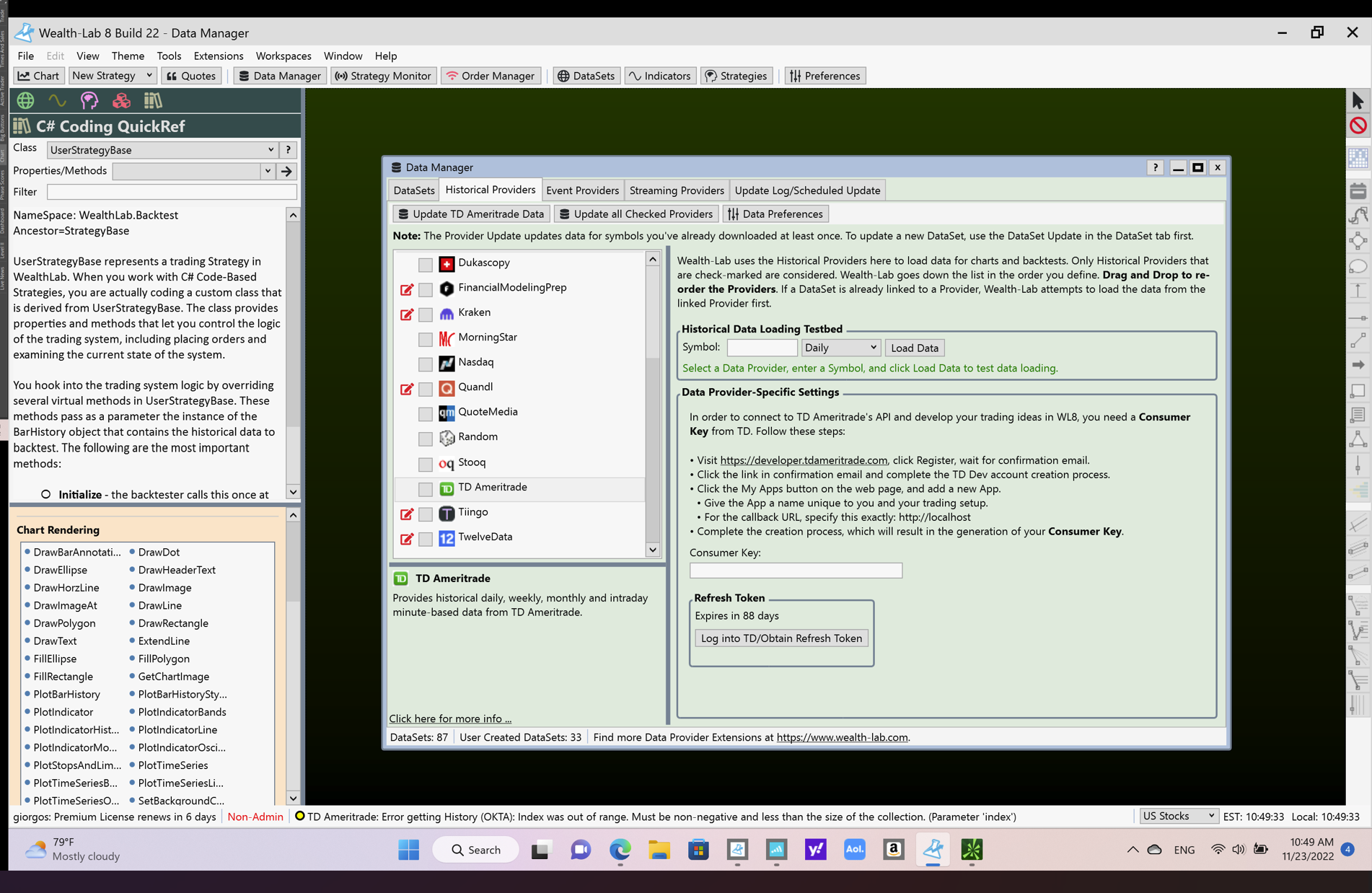Screen dimensions: 1372x893
Task: Click the Consumer Key input field
Action: pyautogui.click(x=796, y=571)
